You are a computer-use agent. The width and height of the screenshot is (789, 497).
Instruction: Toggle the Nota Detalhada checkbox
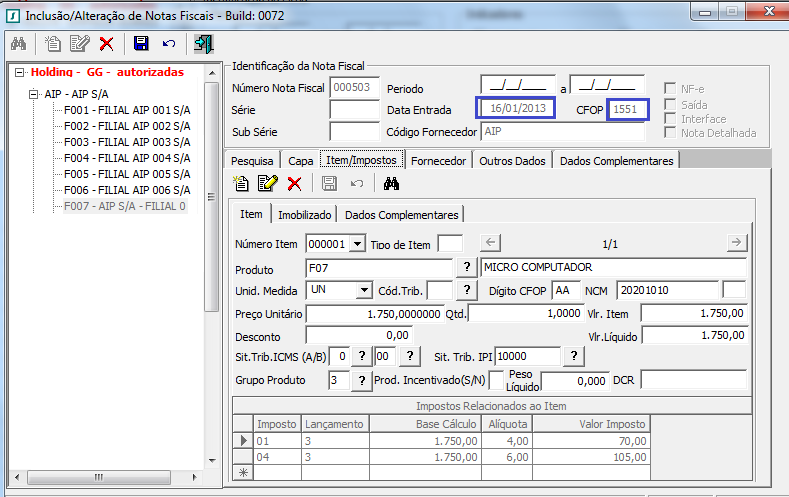pyautogui.click(x=671, y=132)
